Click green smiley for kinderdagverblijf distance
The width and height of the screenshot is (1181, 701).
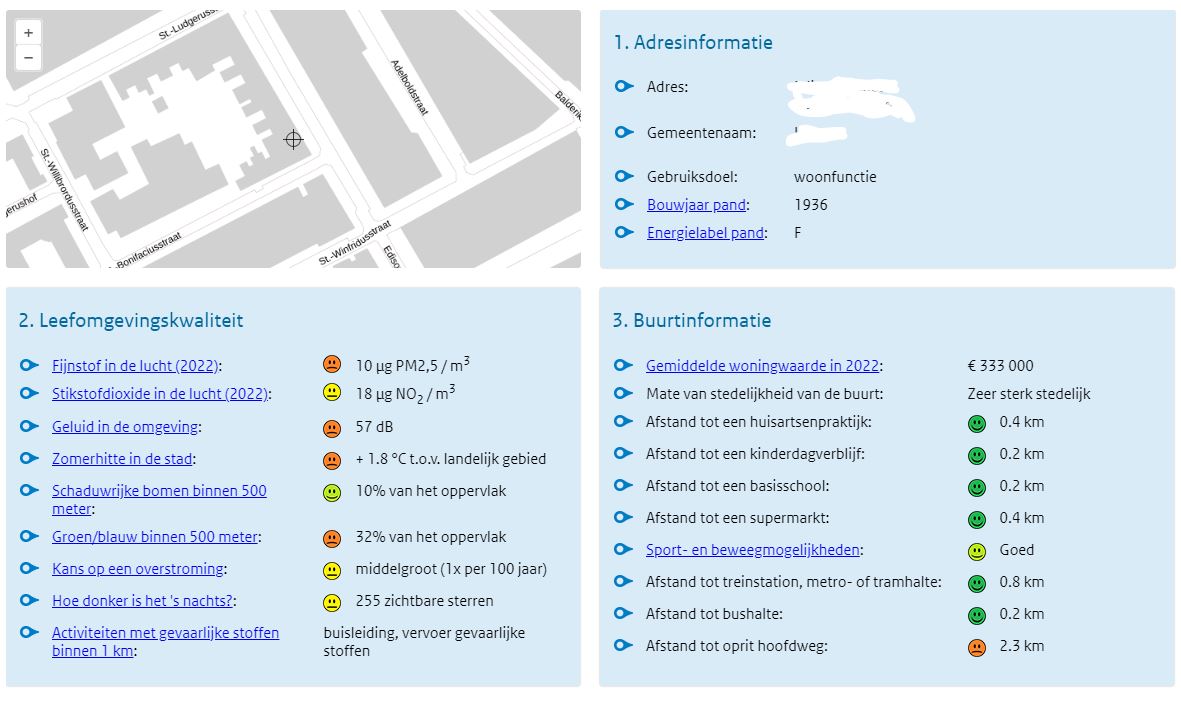tap(977, 456)
